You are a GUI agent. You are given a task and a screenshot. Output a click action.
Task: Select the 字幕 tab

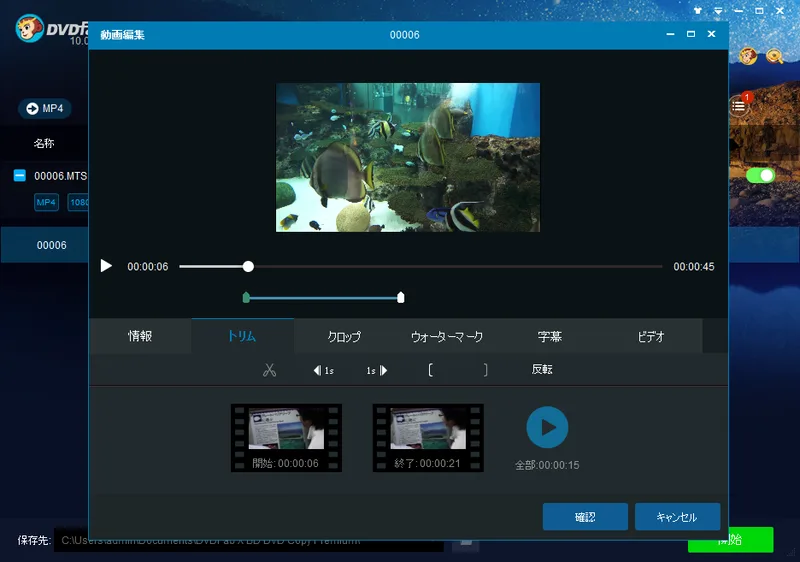549,337
